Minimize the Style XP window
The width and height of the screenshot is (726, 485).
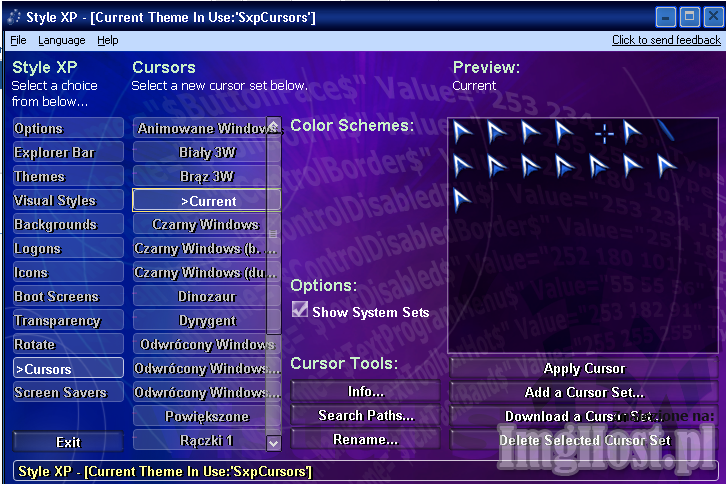665,18
